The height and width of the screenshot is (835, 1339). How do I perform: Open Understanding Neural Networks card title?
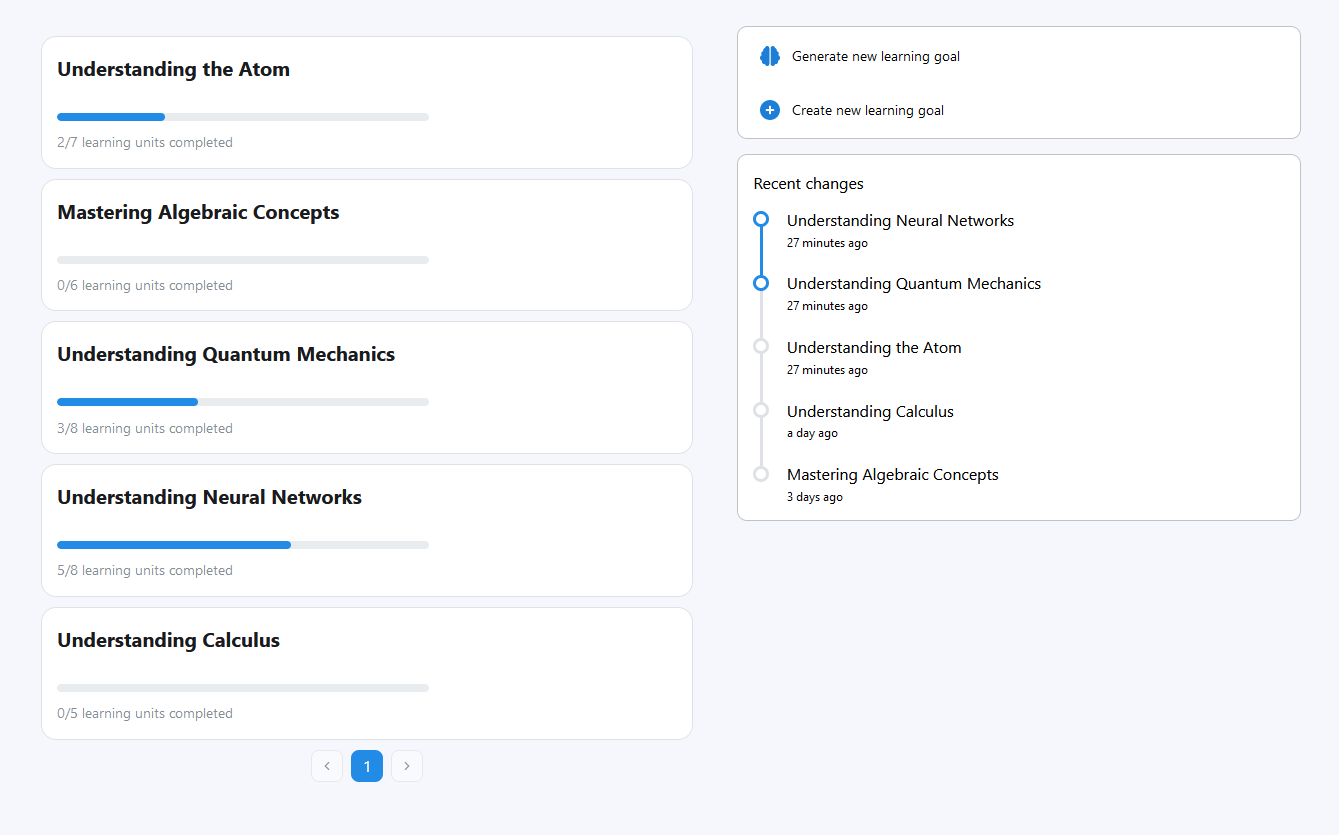tap(209, 497)
